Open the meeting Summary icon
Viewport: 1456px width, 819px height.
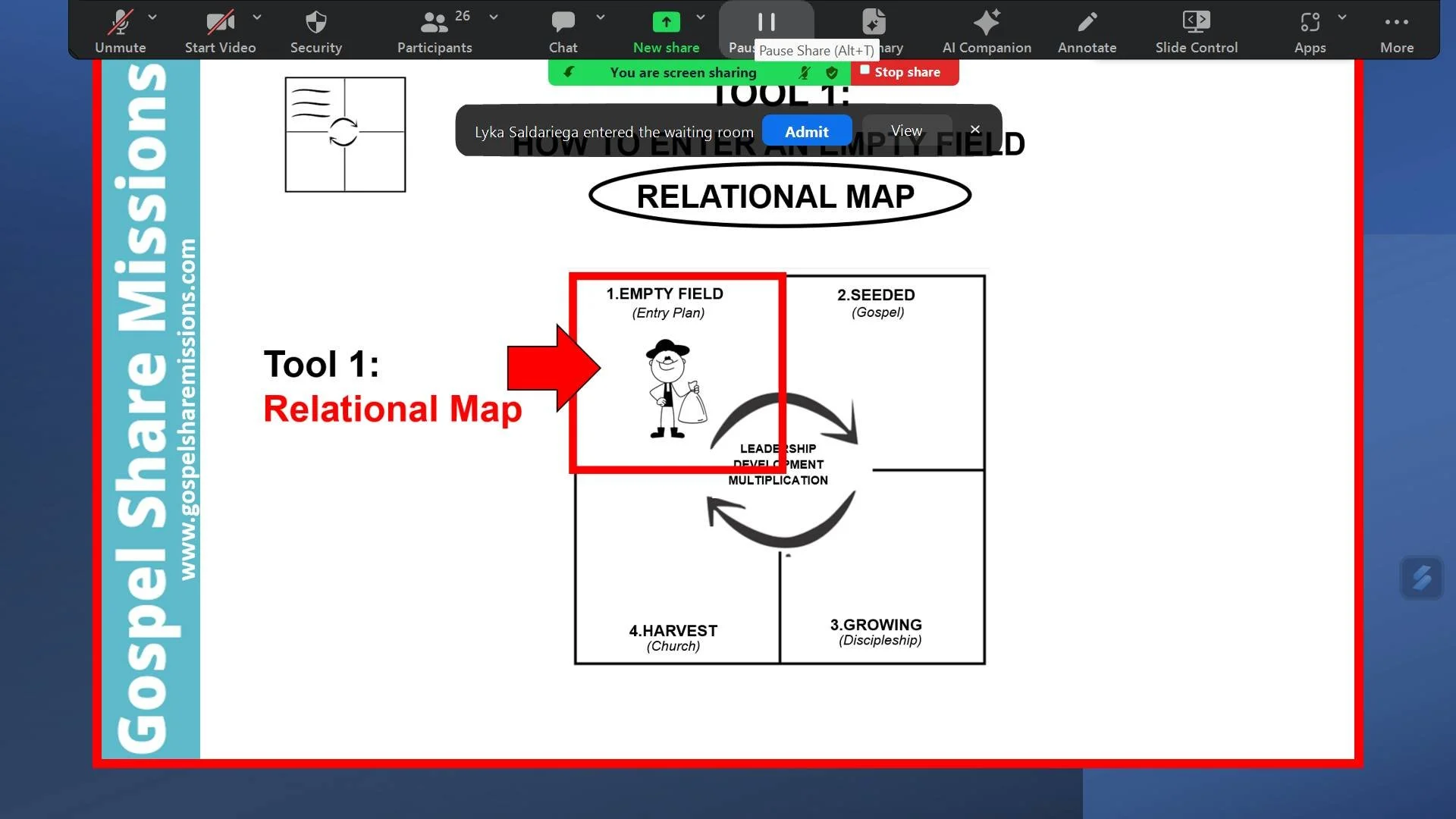pyautogui.click(x=874, y=22)
